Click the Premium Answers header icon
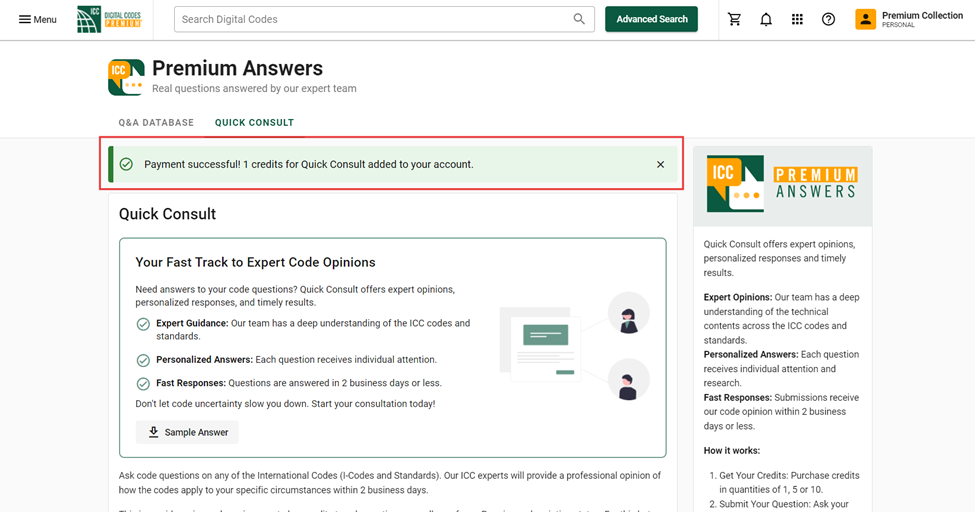The height and width of the screenshot is (512, 975). [126, 77]
